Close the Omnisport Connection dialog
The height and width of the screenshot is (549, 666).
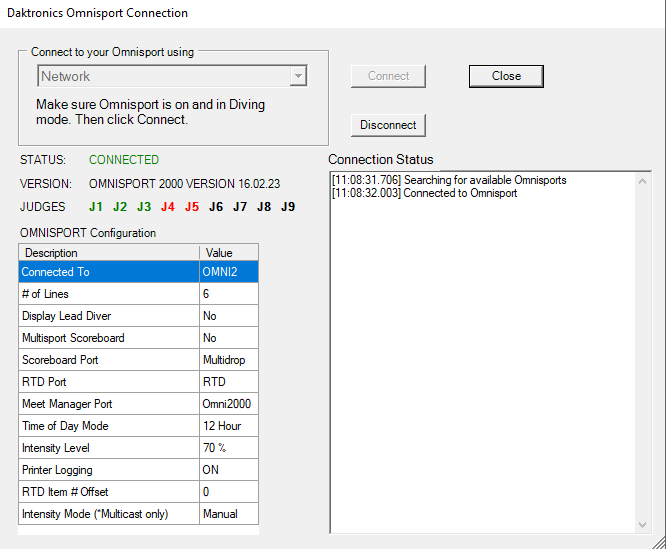point(506,76)
